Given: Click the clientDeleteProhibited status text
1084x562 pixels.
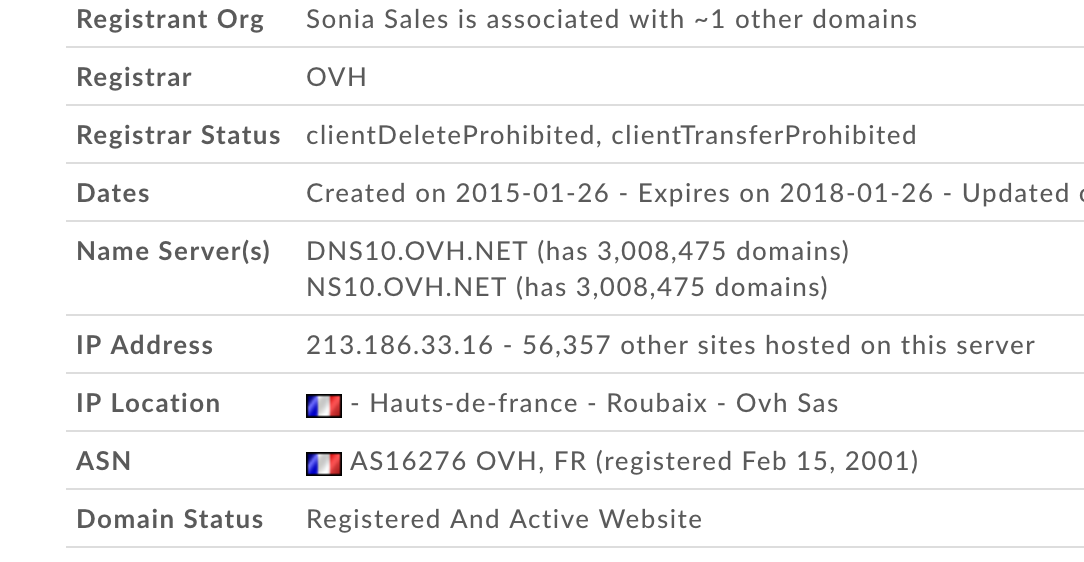Looking at the screenshot, I should click(450, 135).
